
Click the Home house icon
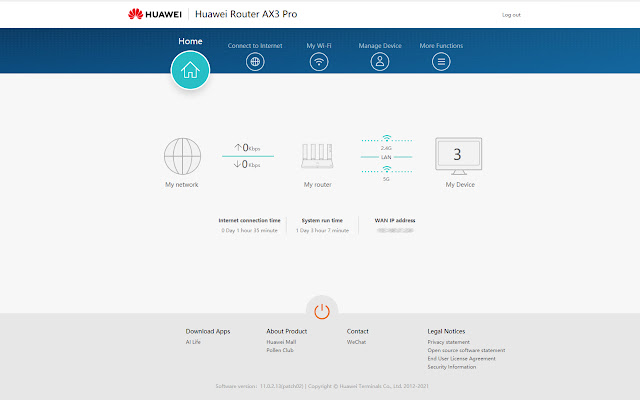point(190,70)
